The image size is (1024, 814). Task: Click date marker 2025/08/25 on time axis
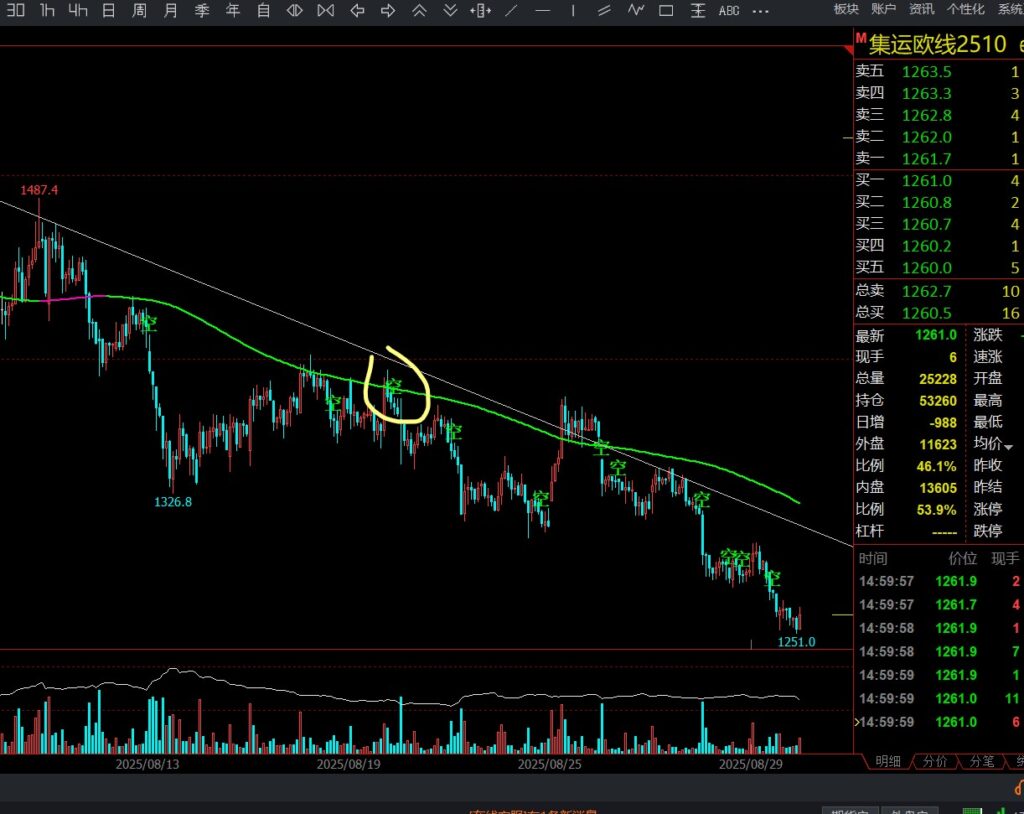[549, 764]
